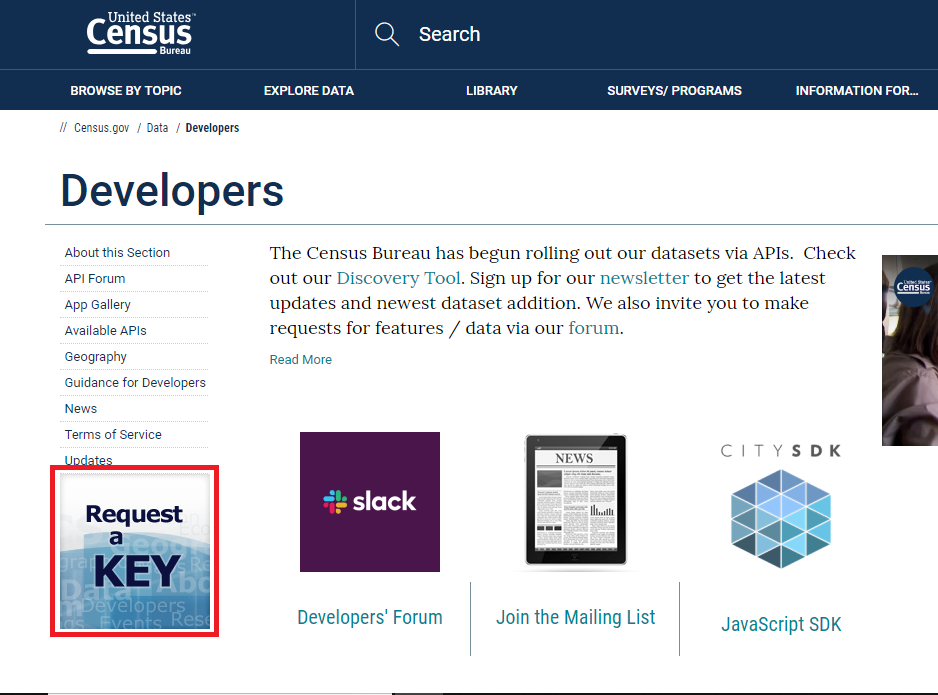
Task: Click the magnifying glass search icon
Action: pos(386,33)
